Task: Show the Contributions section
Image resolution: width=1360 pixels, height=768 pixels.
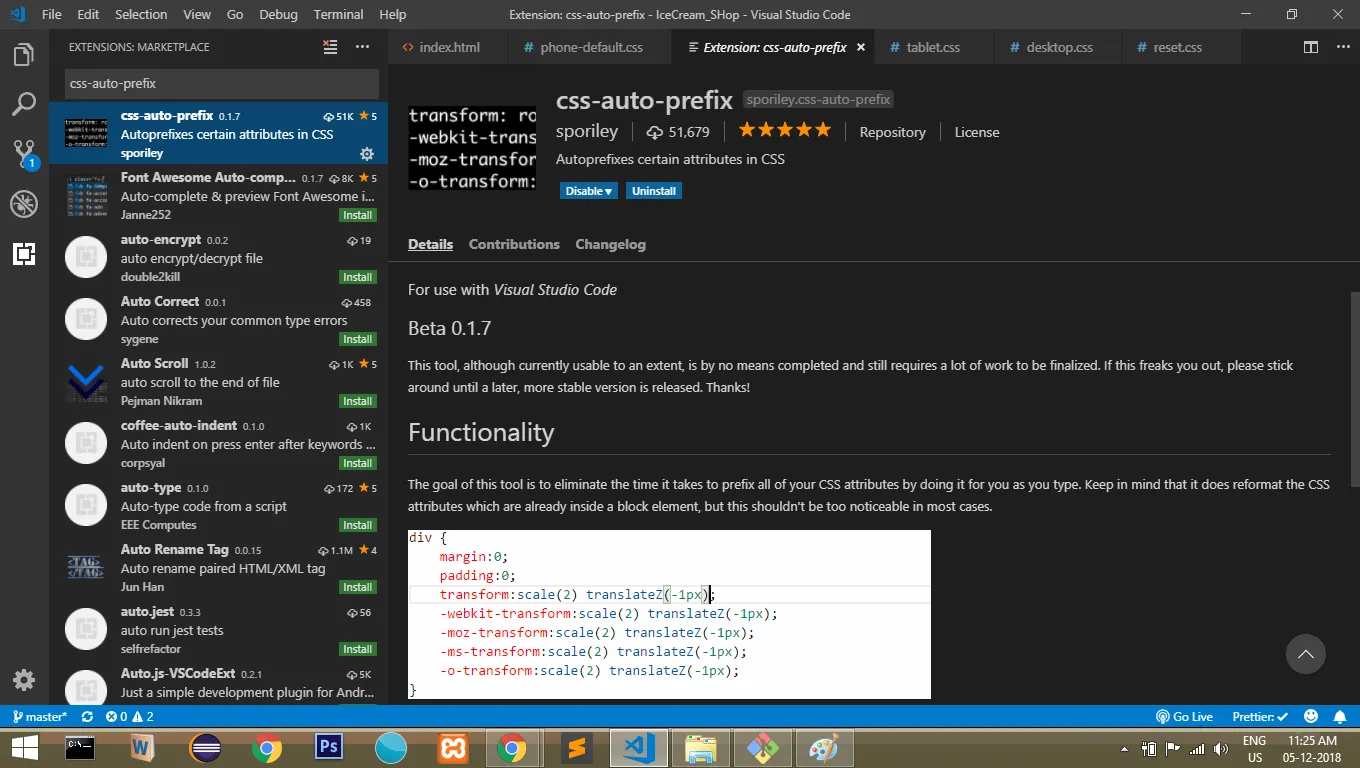Action: click(x=514, y=244)
